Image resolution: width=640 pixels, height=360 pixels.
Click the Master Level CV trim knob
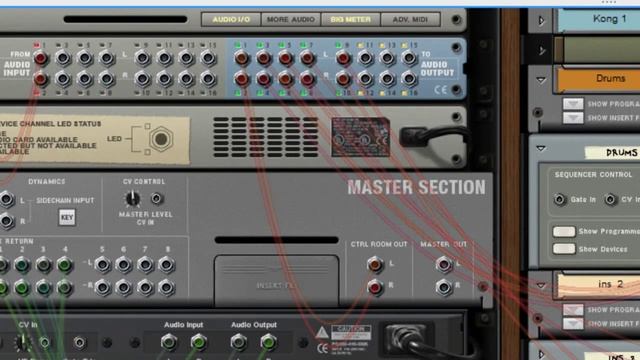click(x=132, y=199)
